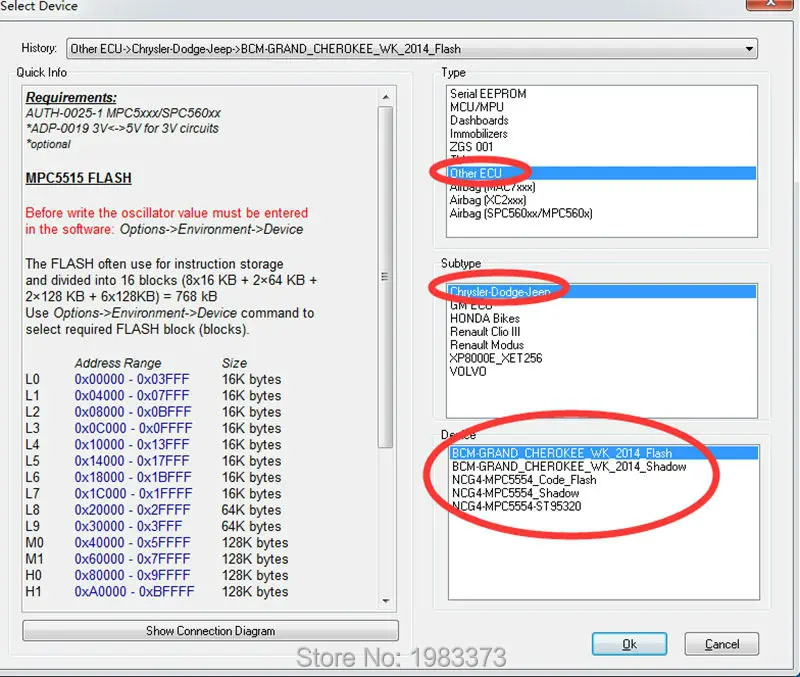The width and height of the screenshot is (800, 677).
Task: Click the Quick Info scrollbar thumb
Action: (386, 277)
